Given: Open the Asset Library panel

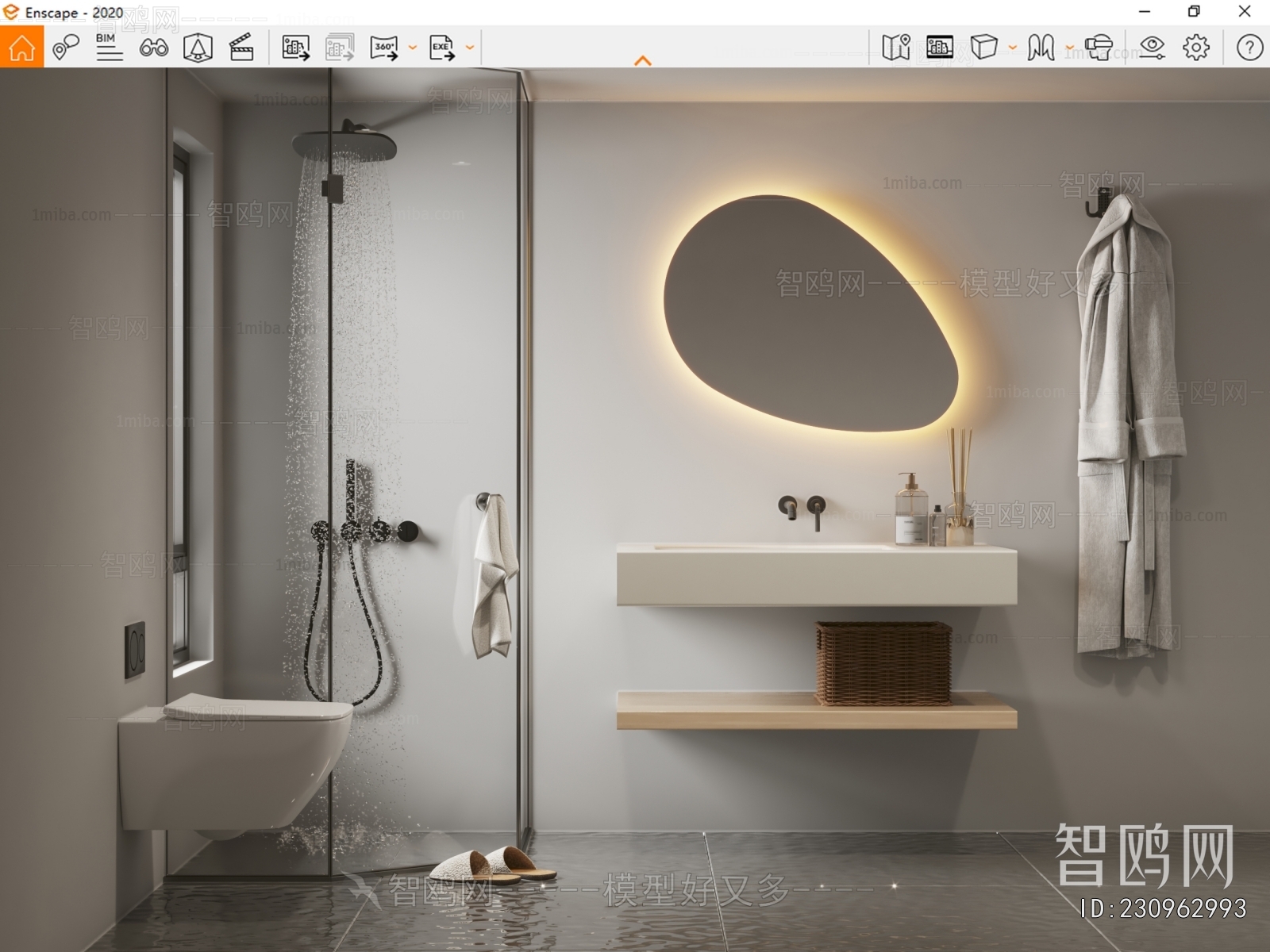Looking at the screenshot, I should click(940, 48).
